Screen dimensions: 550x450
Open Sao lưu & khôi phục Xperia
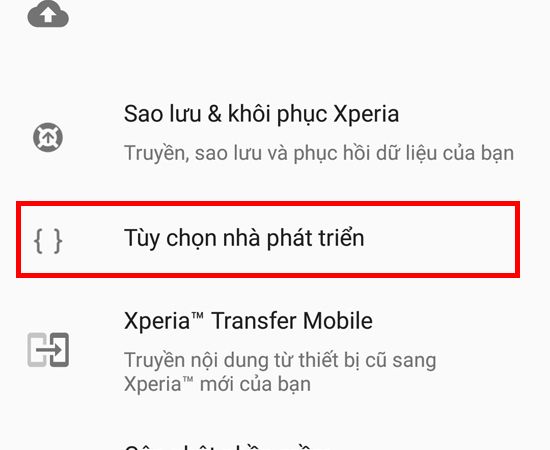pos(275,134)
